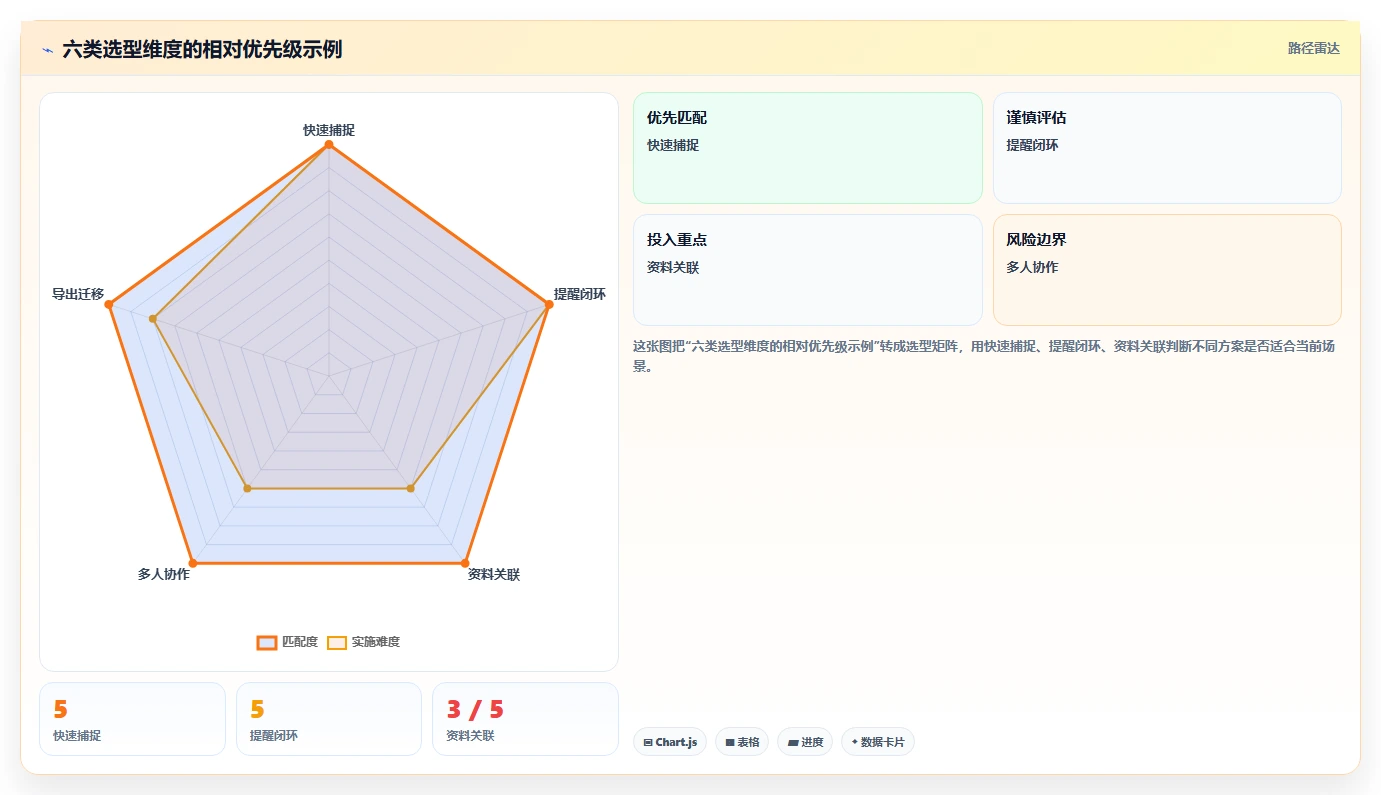Toggle the 匹配度 series in chart legend
The height and width of the screenshot is (795, 1381).
click(x=287, y=642)
